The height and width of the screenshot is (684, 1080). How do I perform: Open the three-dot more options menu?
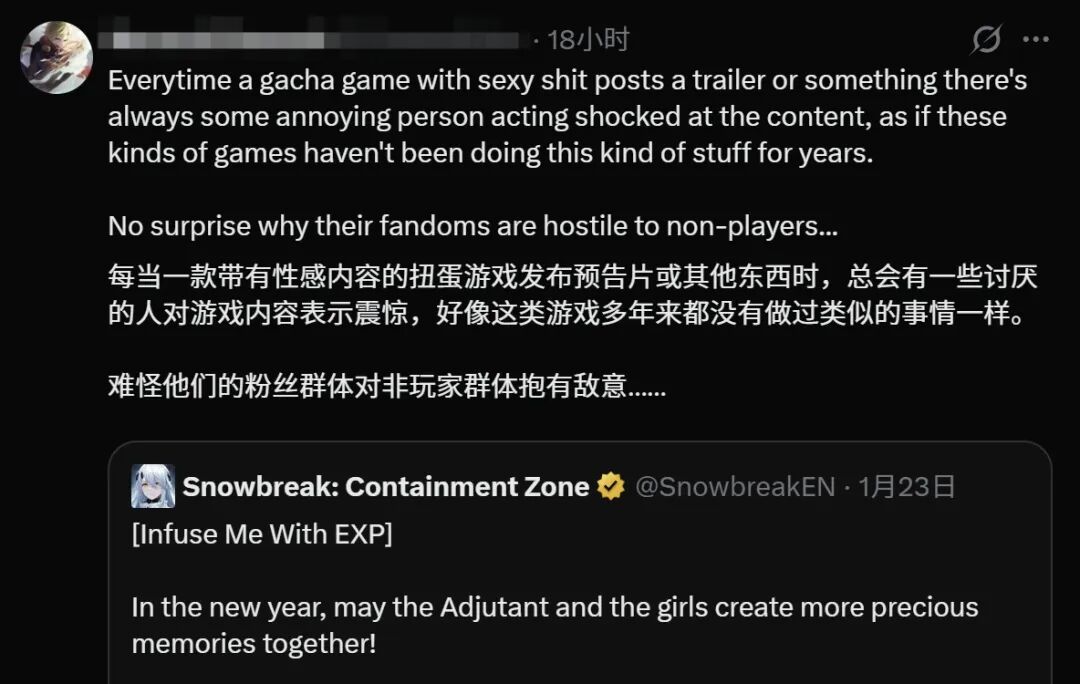(1036, 39)
